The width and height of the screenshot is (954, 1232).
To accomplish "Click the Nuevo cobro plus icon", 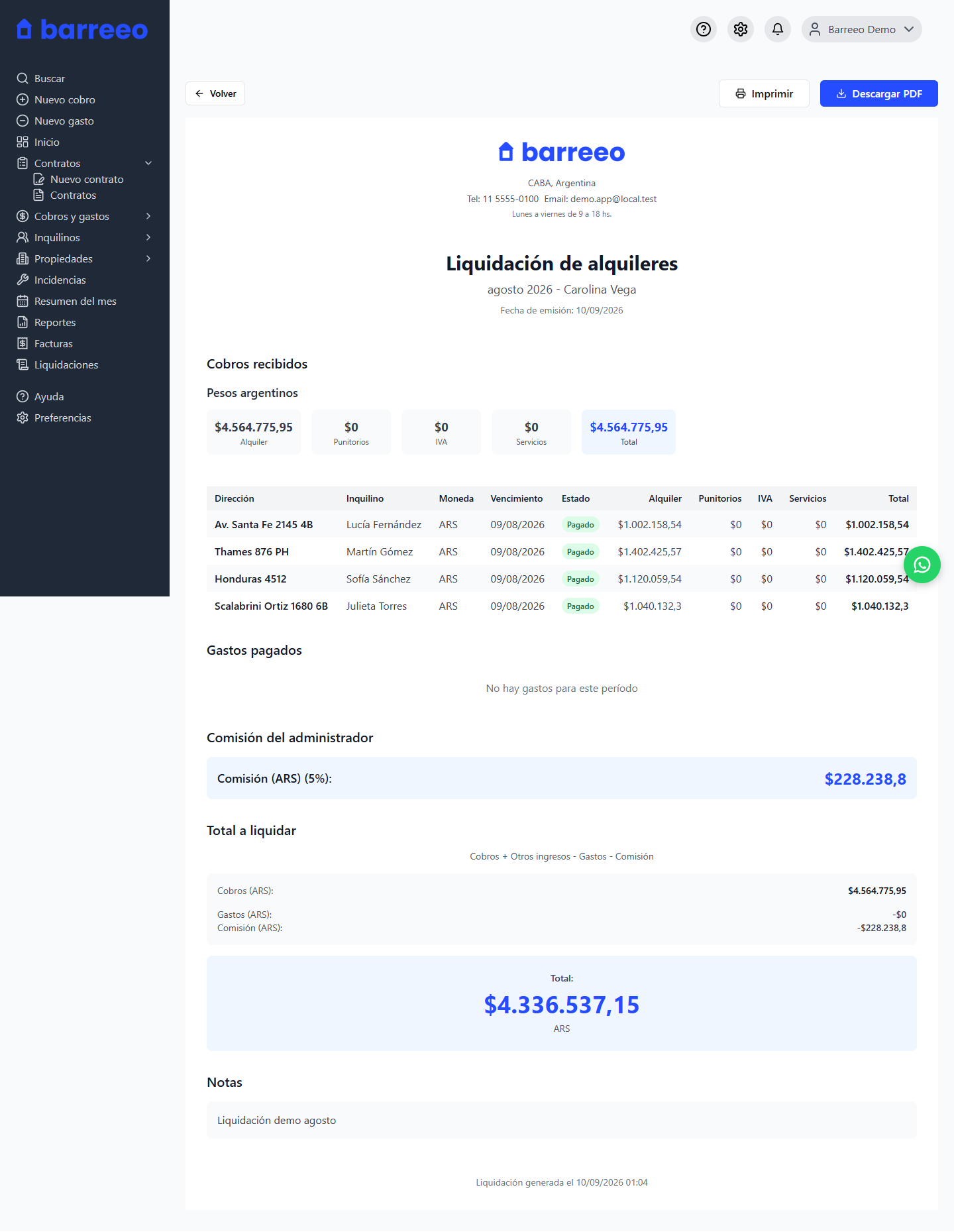I will [x=23, y=99].
